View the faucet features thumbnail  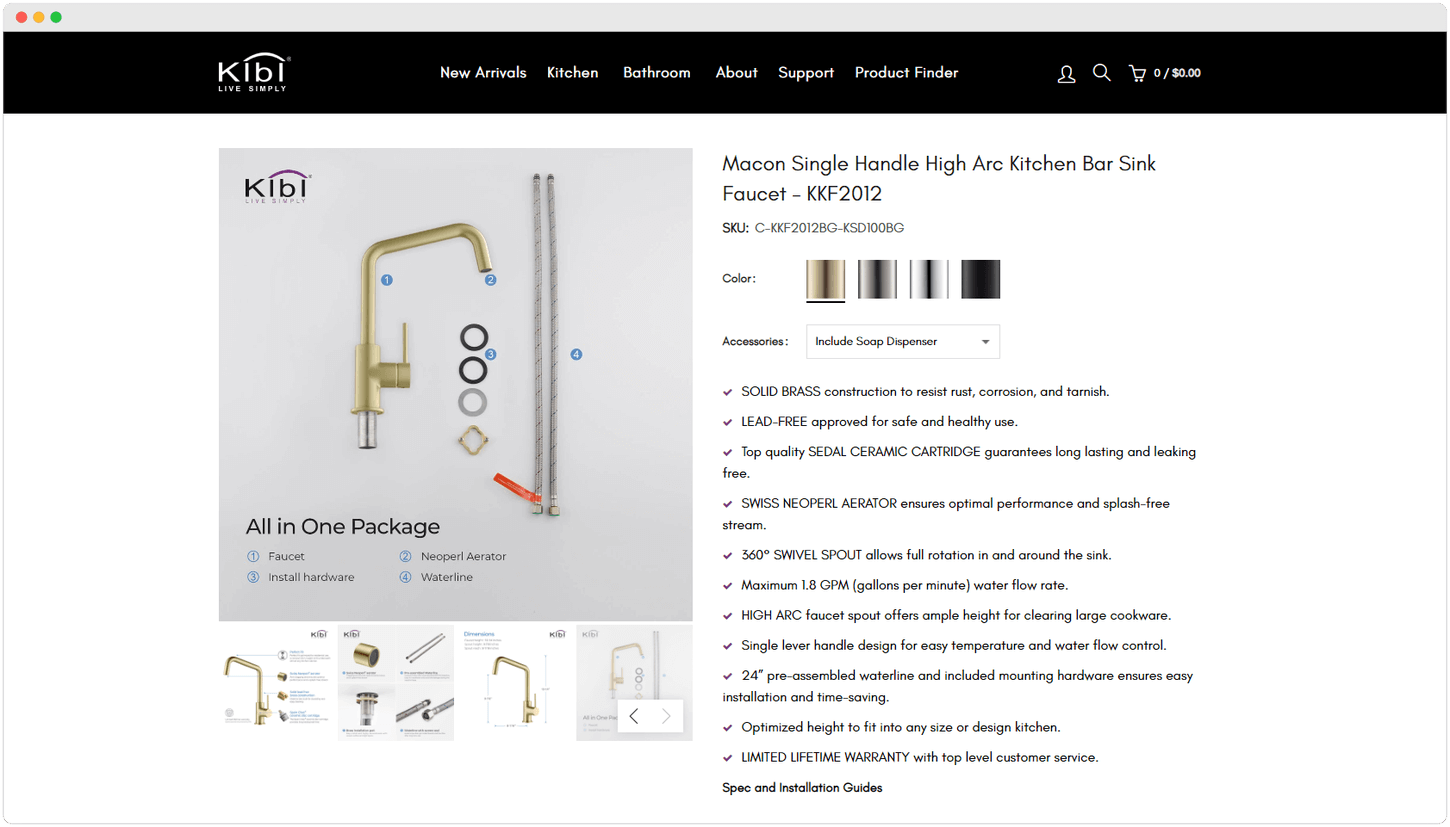point(277,683)
